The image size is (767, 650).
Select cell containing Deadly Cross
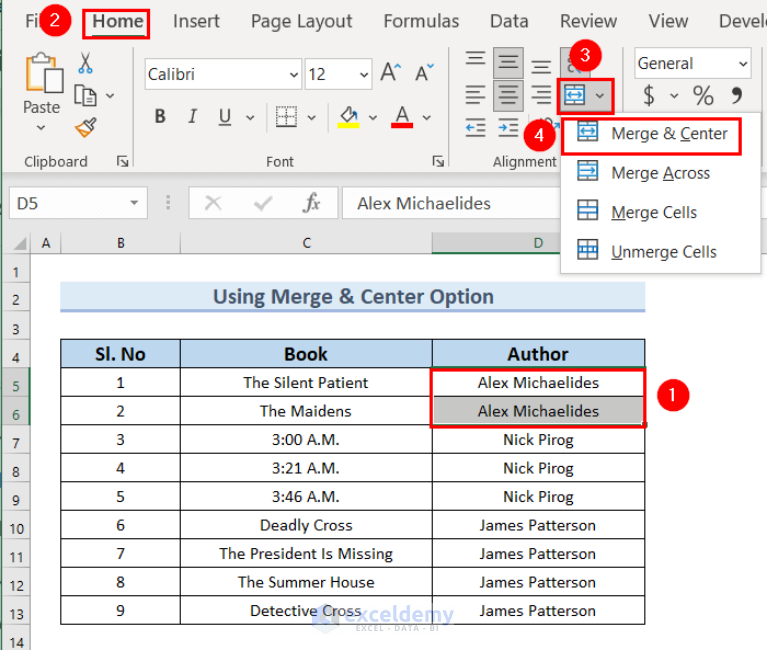click(x=306, y=525)
